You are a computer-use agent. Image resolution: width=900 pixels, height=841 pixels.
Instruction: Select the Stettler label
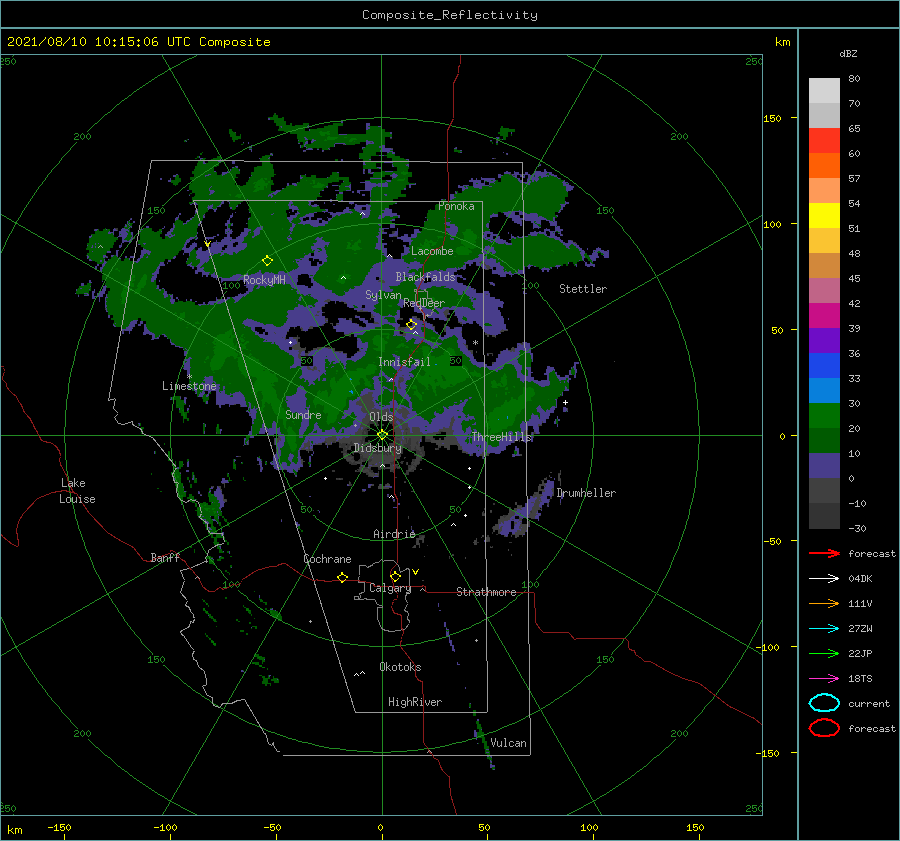583,289
